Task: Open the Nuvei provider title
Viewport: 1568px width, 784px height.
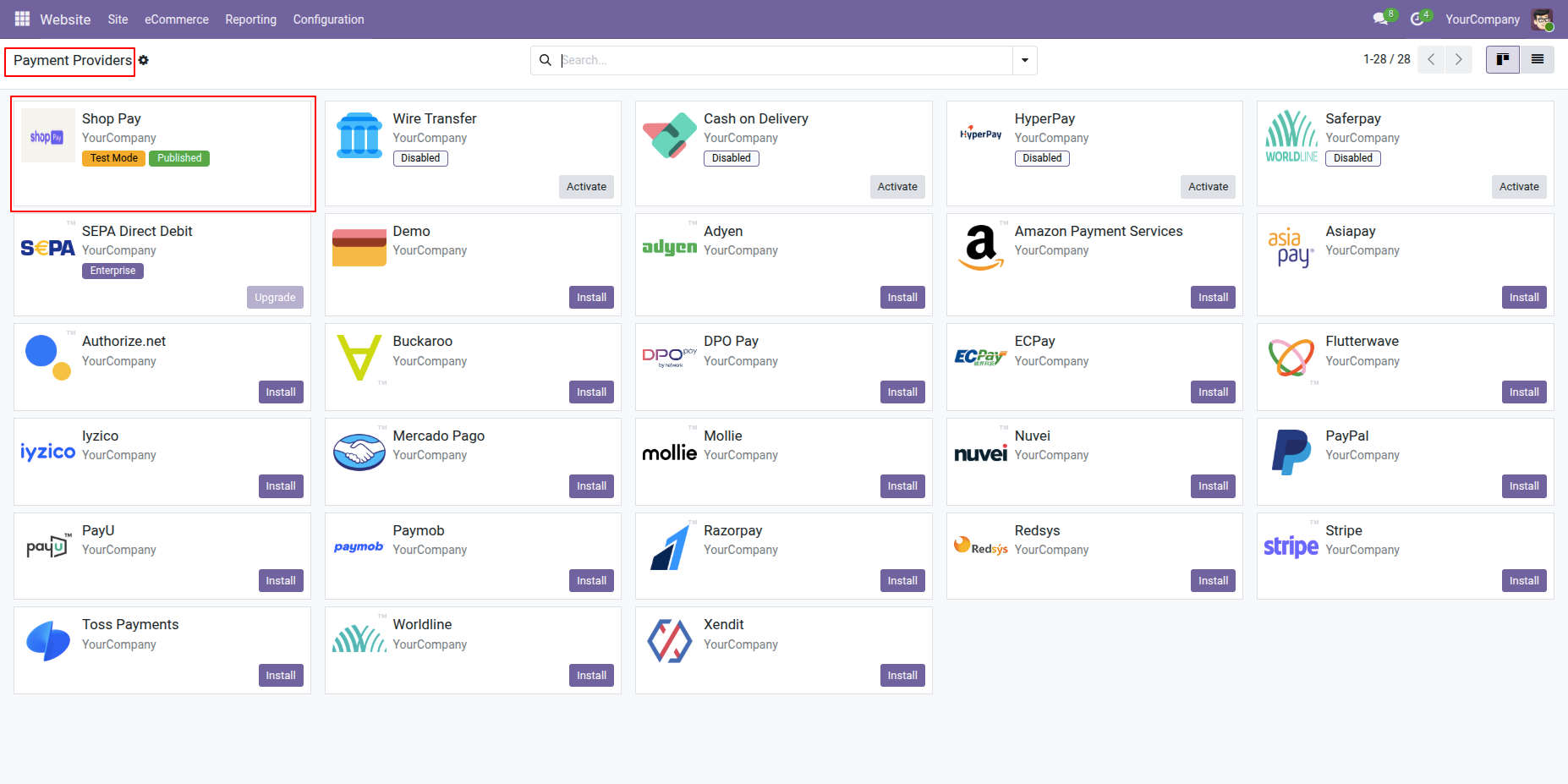Action: pyautogui.click(x=1032, y=436)
